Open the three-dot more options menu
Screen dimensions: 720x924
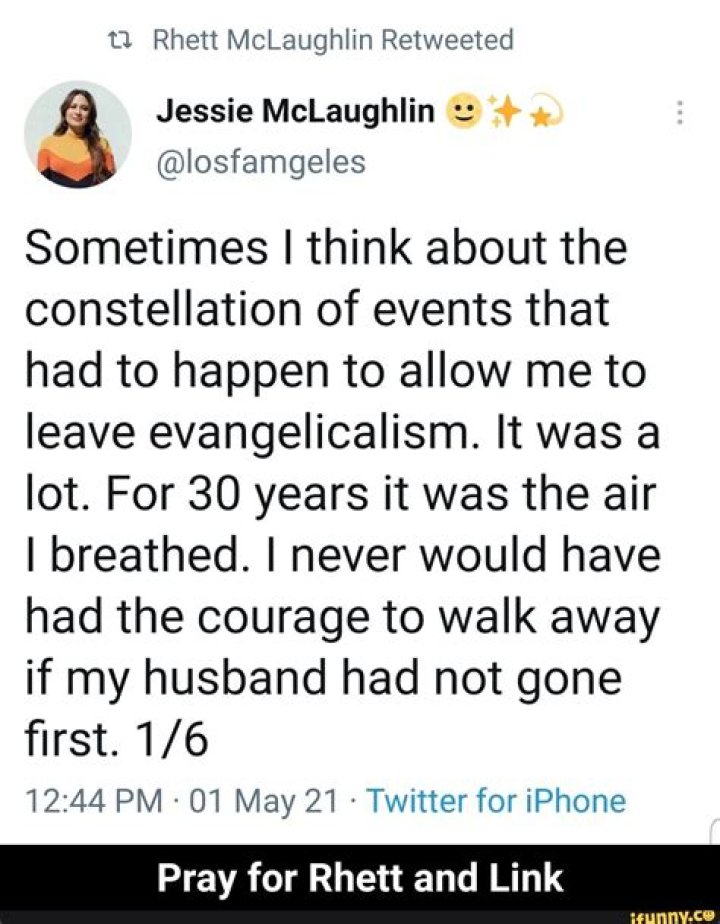(679, 113)
